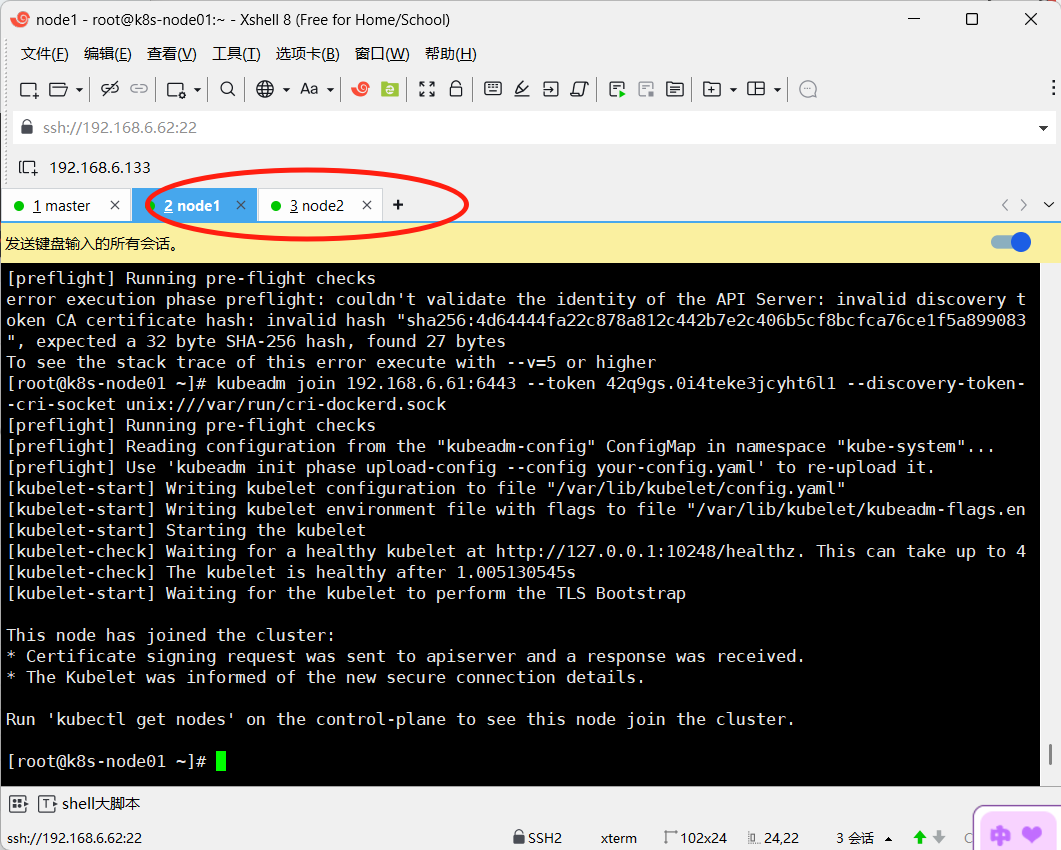Open Session Properties gear-window icon
The width and height of the screenshot is (1061, 850).
177,89
